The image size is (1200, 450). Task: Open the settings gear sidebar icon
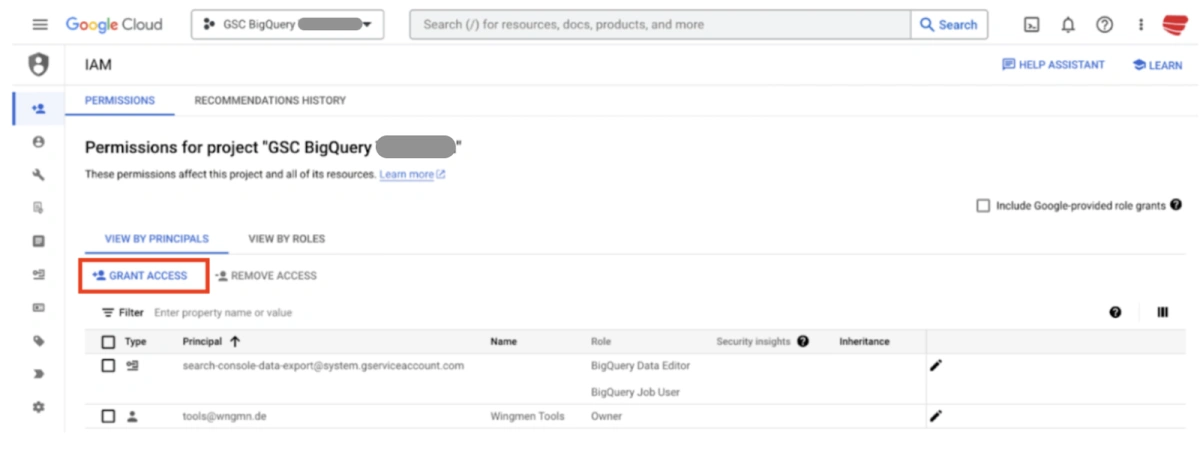point(38,407)
